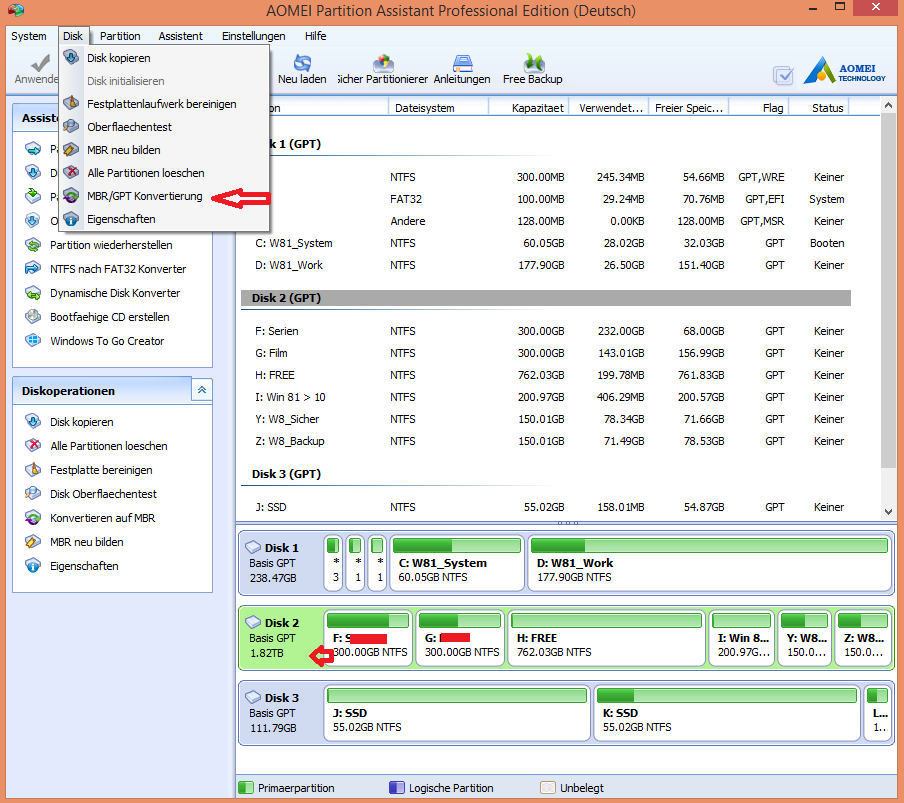This screenshot has height=803, width=904.
Task: Click Alle Partitionen loeschen icon in menu
Action: click(71, 172)
